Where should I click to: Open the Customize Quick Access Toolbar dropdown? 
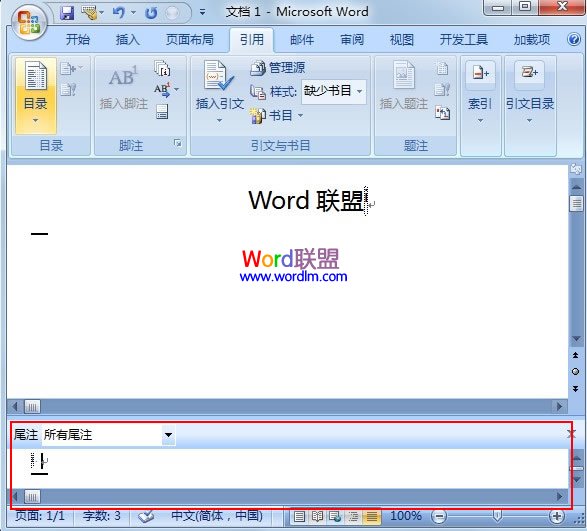[x=203, y=13]
